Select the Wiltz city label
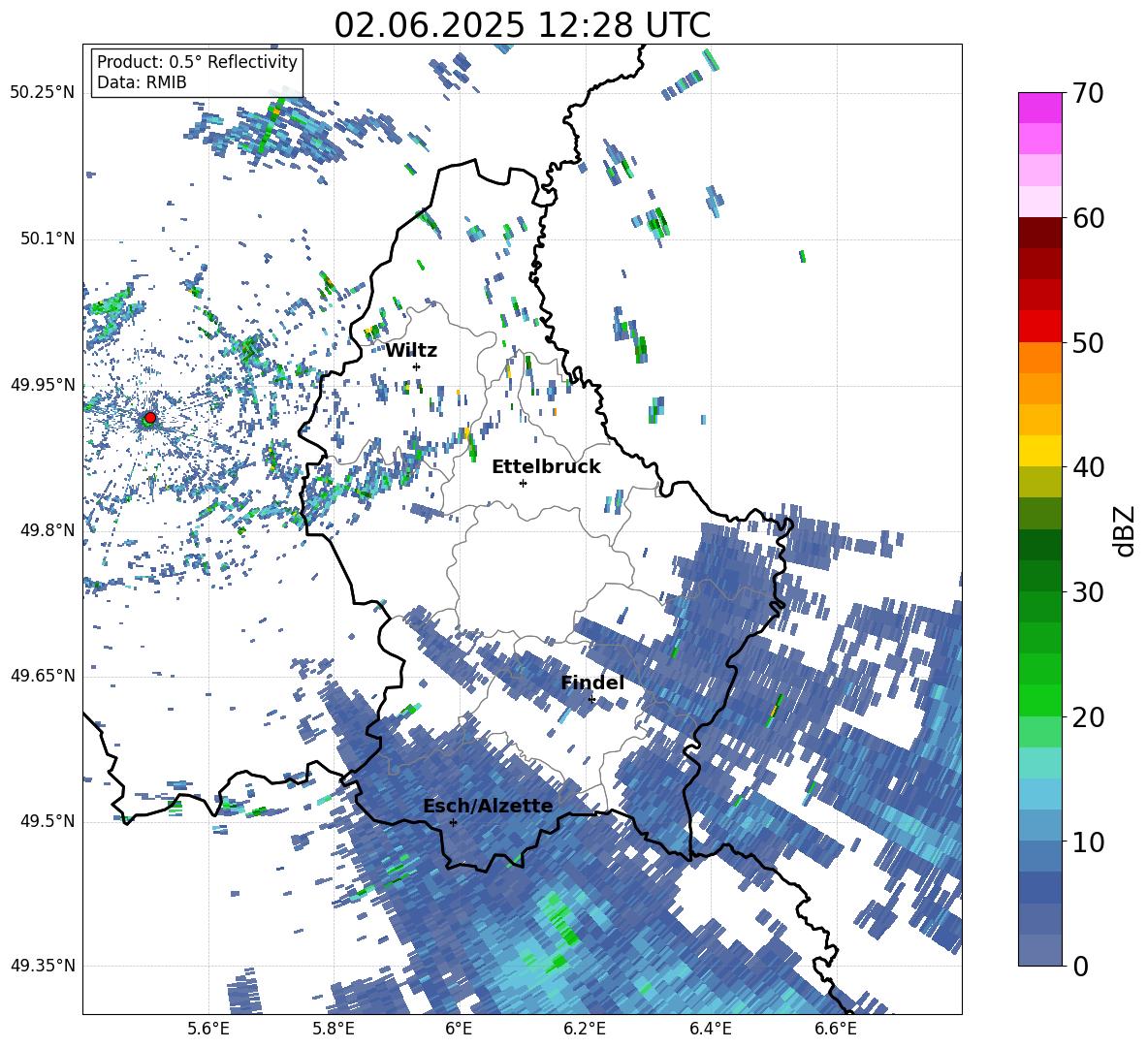The image size is (1148, 1048). [411, 351]
